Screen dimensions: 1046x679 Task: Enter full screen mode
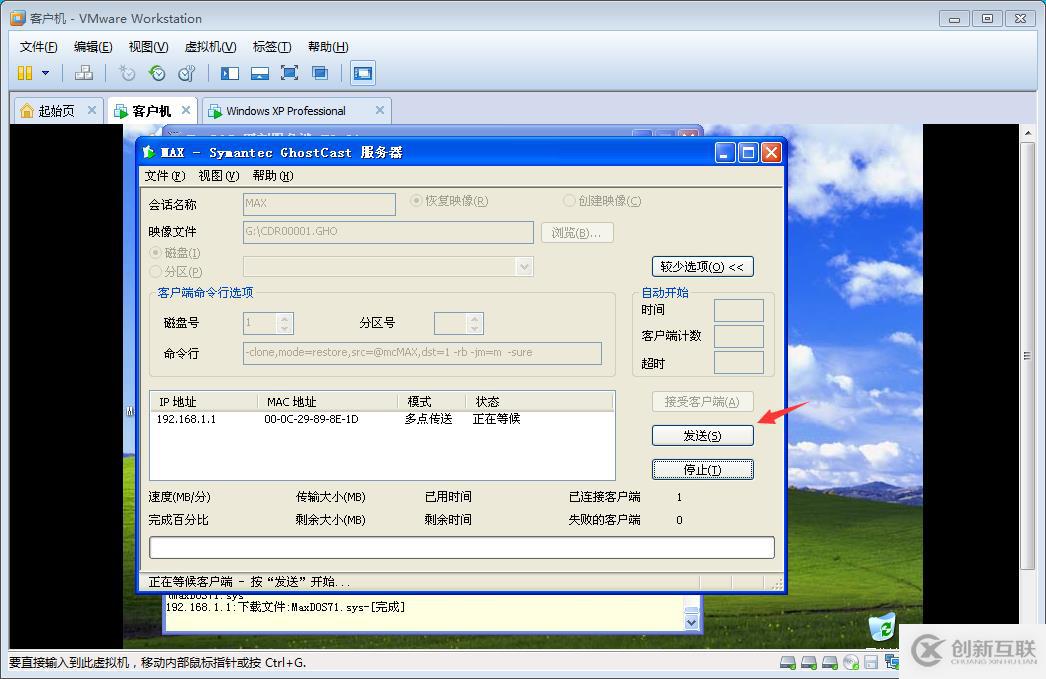(x=291, y=72)
